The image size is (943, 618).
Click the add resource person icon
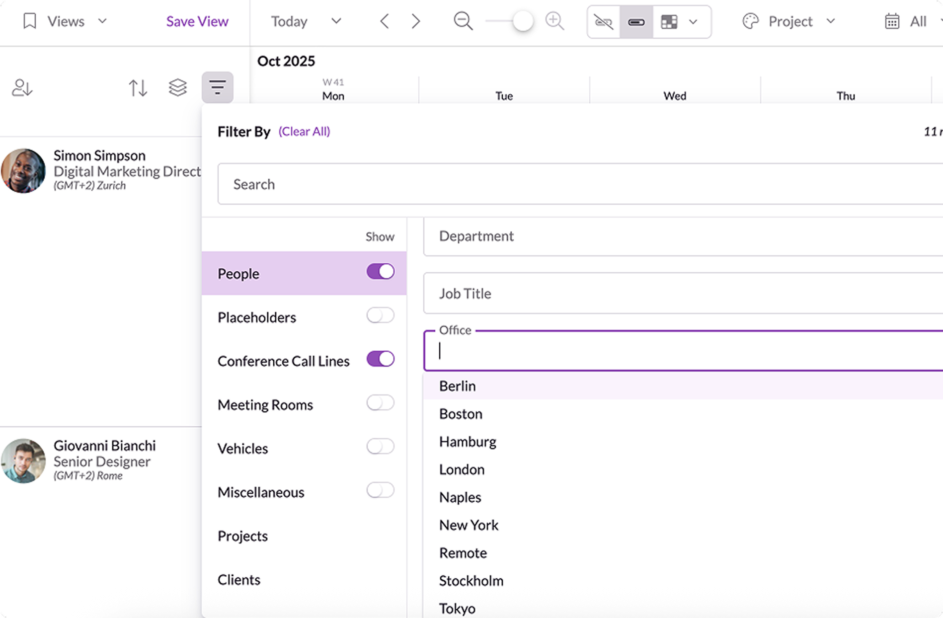[22, 87]
